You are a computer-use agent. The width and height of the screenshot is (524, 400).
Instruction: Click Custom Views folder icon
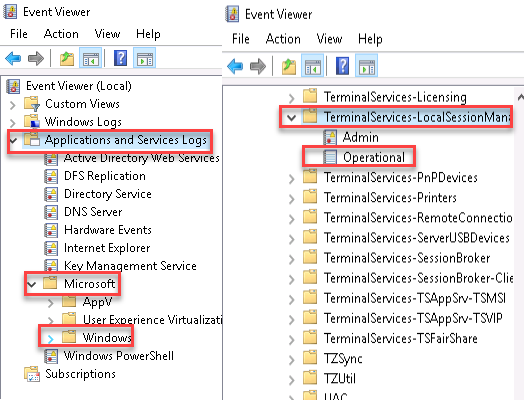(x=32, y=104)
